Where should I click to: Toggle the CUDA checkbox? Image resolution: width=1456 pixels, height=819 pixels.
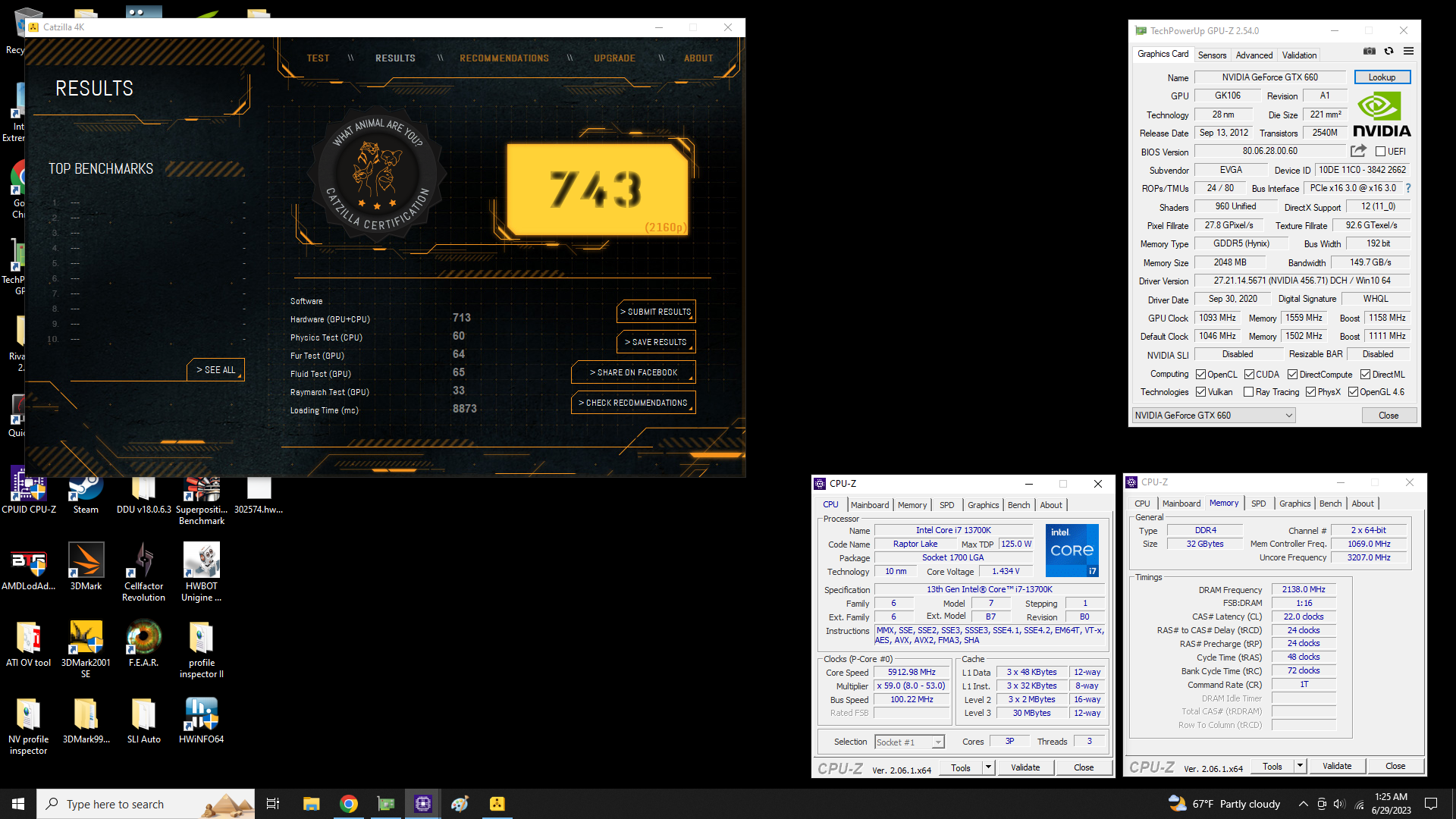coord(1249,375)
